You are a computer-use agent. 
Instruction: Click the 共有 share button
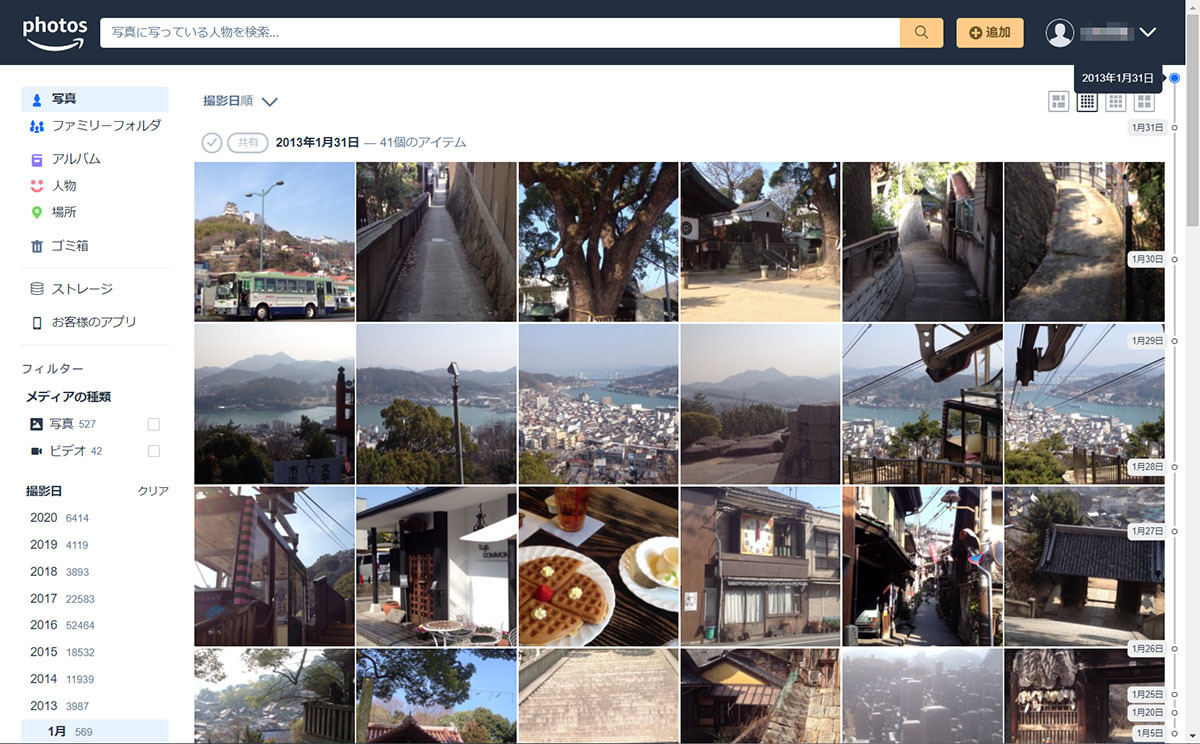click(x=248, y=142)
